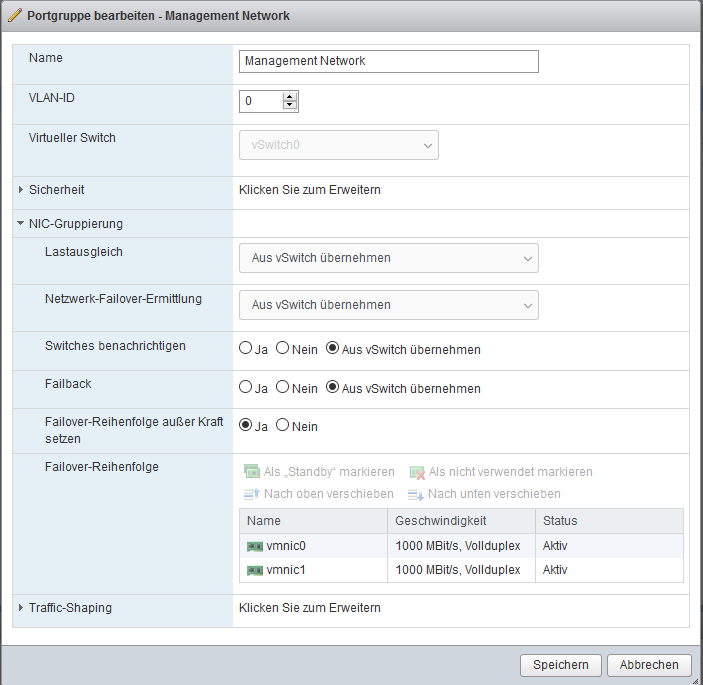This screenshot has height=685, width=703.
Task: Select 'Ja' for Switches benachrichtigen
Action: [245, 349]
